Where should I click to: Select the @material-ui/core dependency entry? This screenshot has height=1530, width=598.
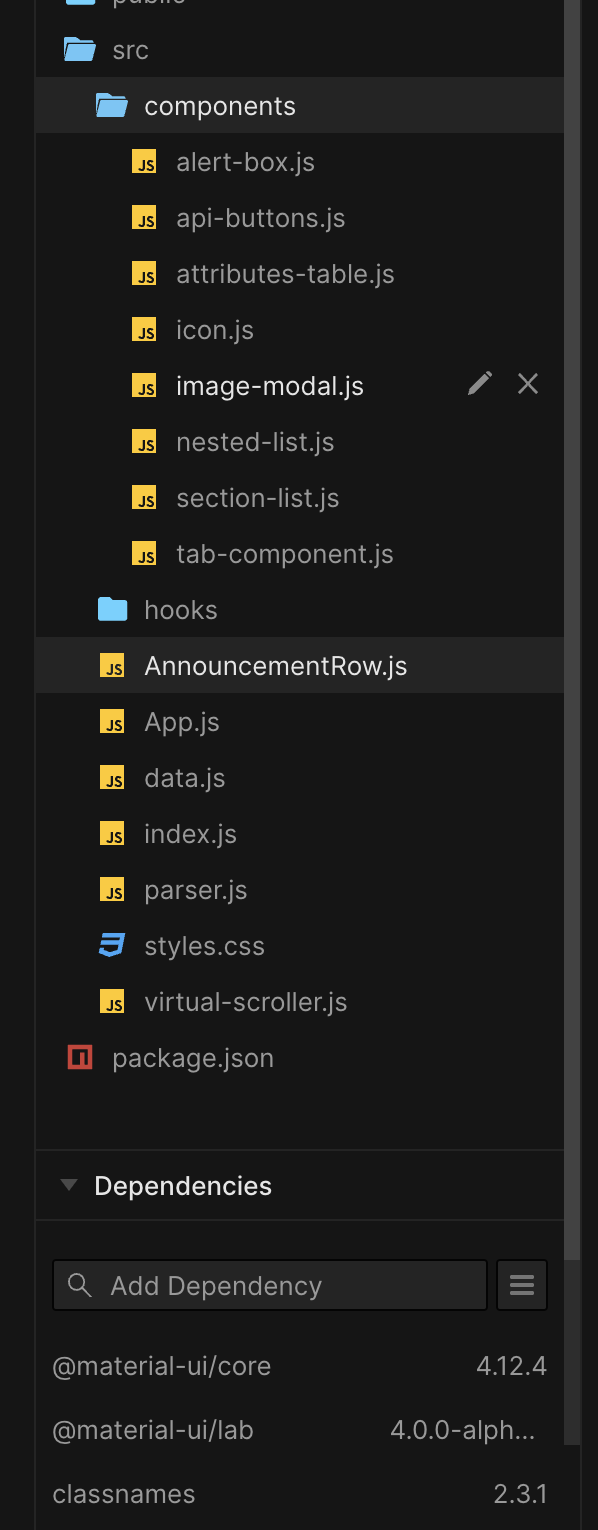[x=162, y=1366]
